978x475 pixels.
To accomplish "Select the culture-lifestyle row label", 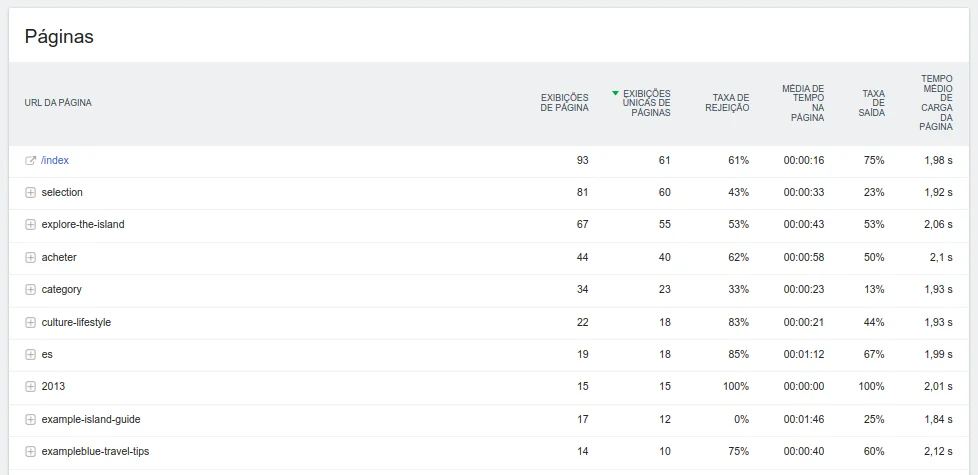I will [76, 322].
